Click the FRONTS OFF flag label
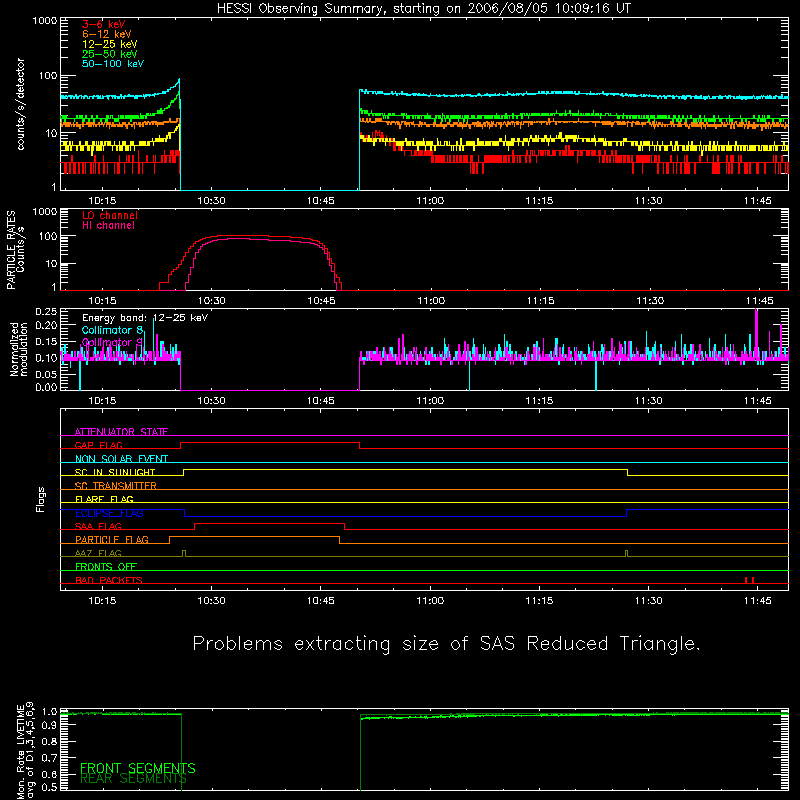 pos(106,567)
